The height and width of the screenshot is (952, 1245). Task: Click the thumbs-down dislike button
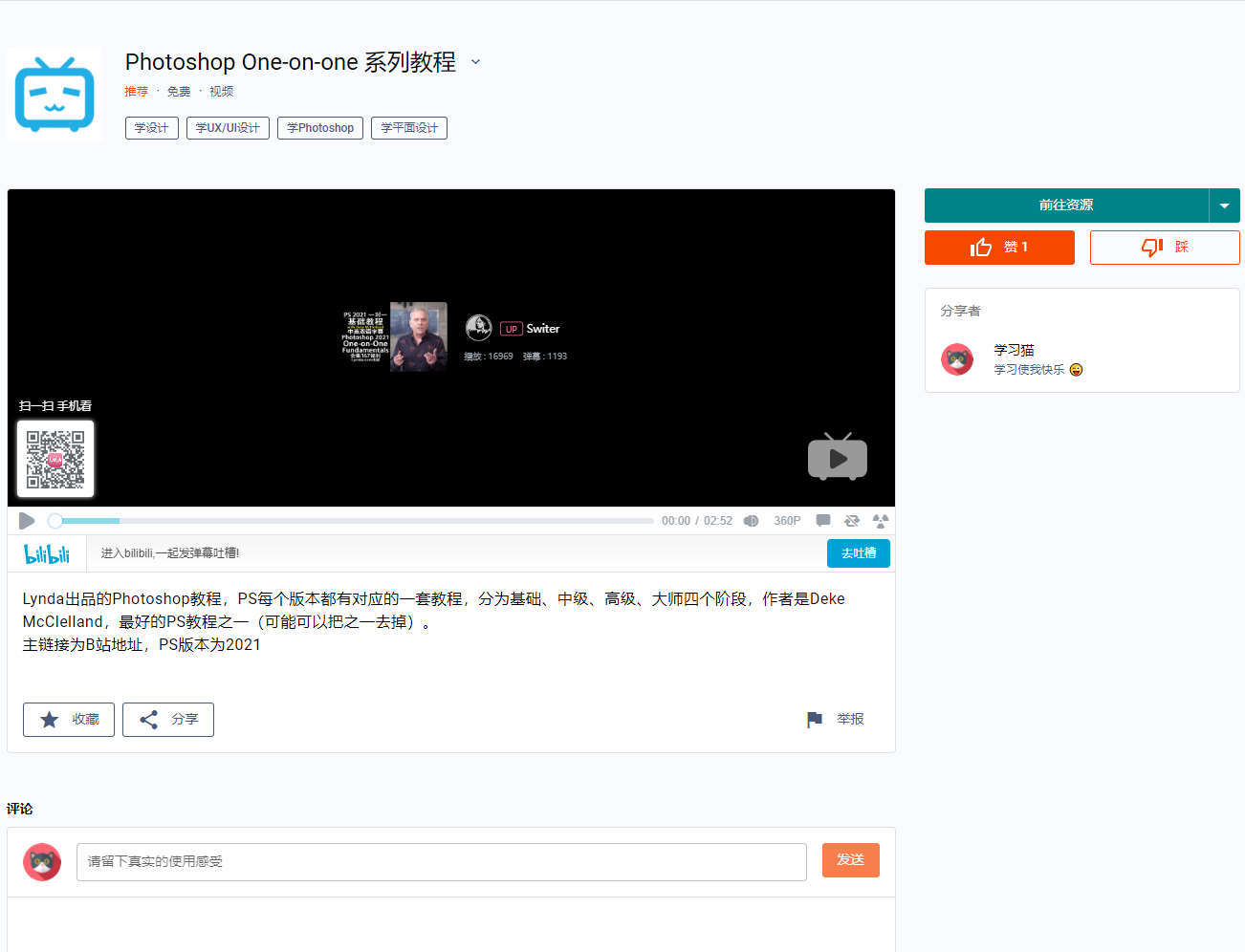(x=1165, y=248)
